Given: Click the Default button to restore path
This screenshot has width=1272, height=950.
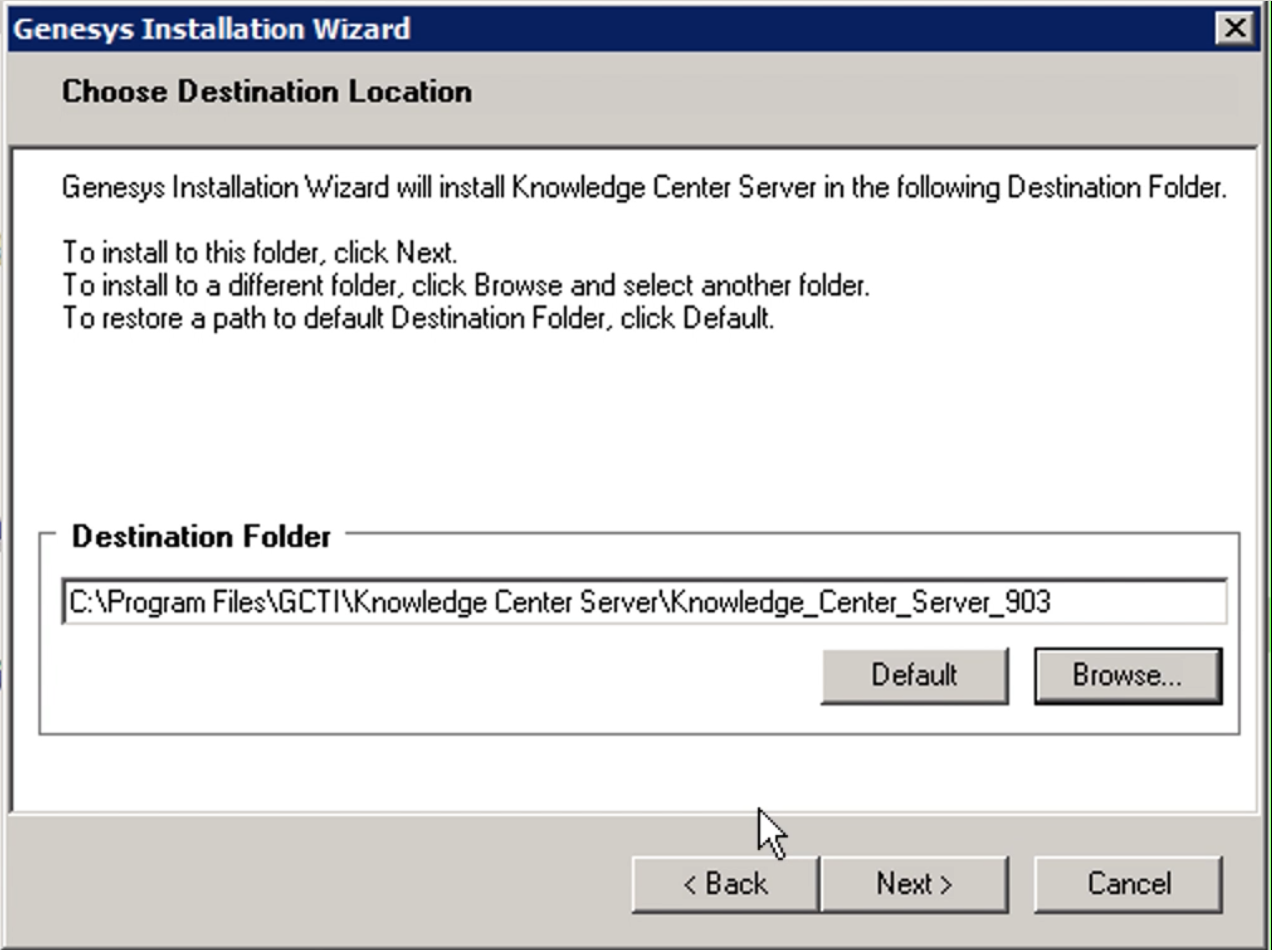Looking at the screenshot, I should pyautogui.click(x=913, y=676).
